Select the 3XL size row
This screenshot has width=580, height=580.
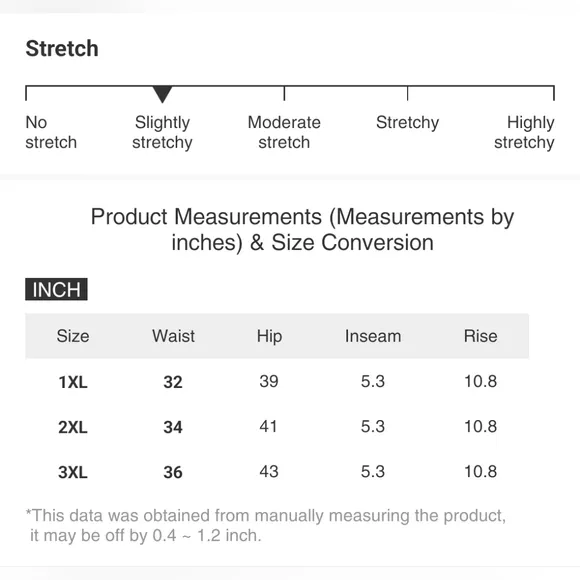tap(277, 472)
